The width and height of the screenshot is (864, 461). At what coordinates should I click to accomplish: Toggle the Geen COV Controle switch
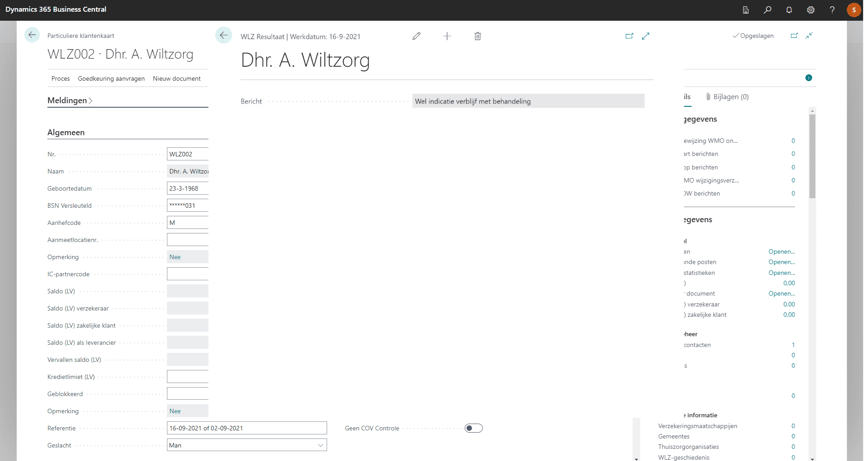point(473,428)
